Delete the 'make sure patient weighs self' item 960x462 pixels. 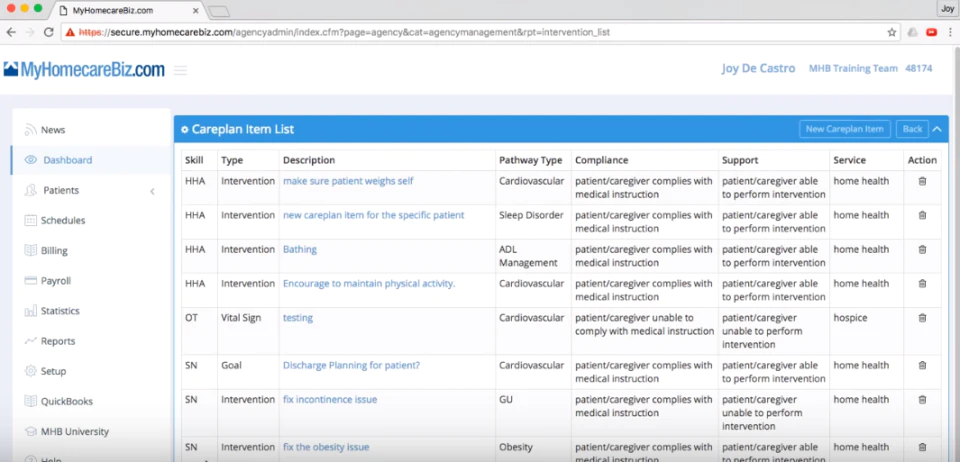922,181
